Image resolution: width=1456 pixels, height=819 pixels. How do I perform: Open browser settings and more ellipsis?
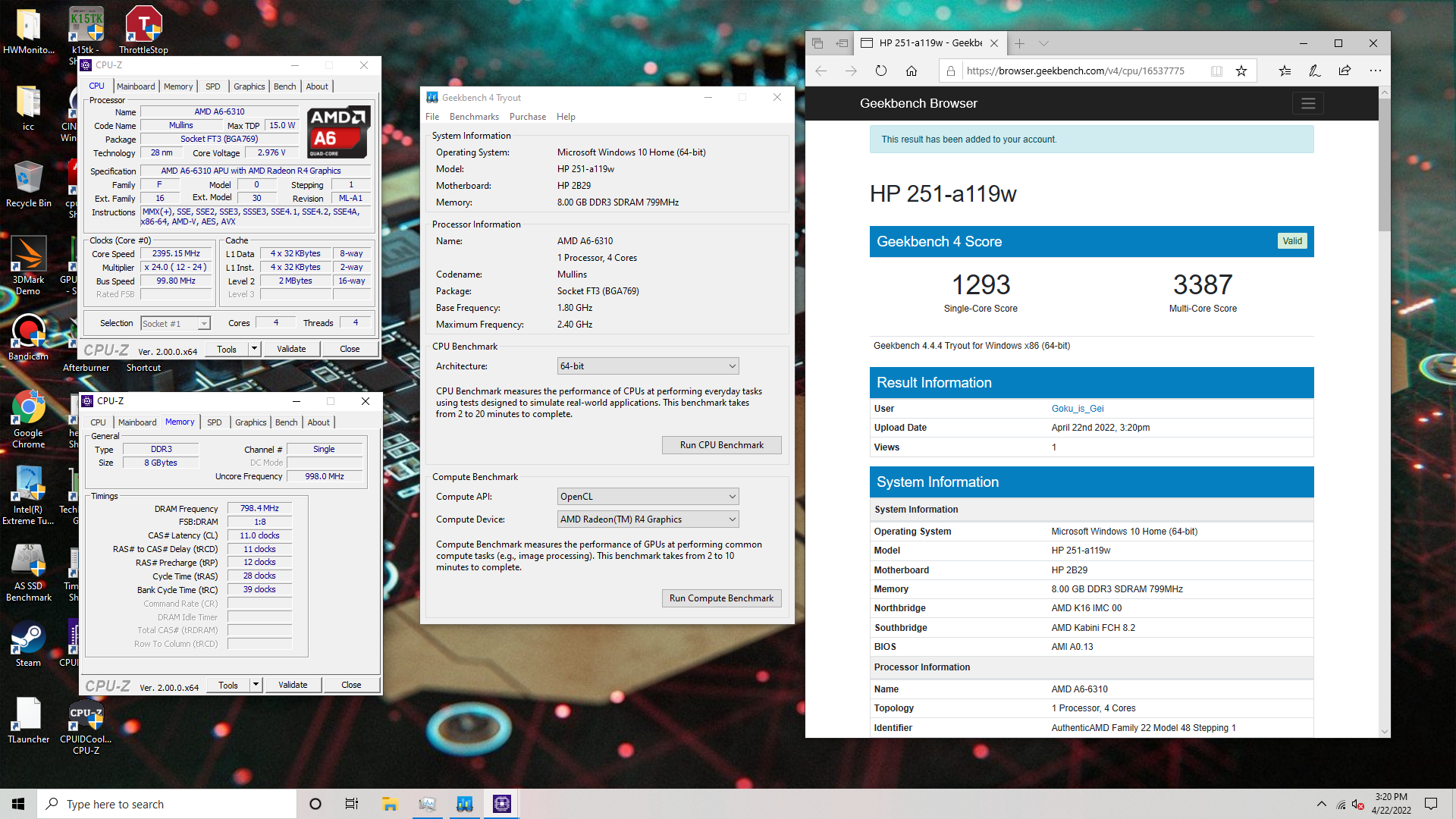[x=1375, y=71]
